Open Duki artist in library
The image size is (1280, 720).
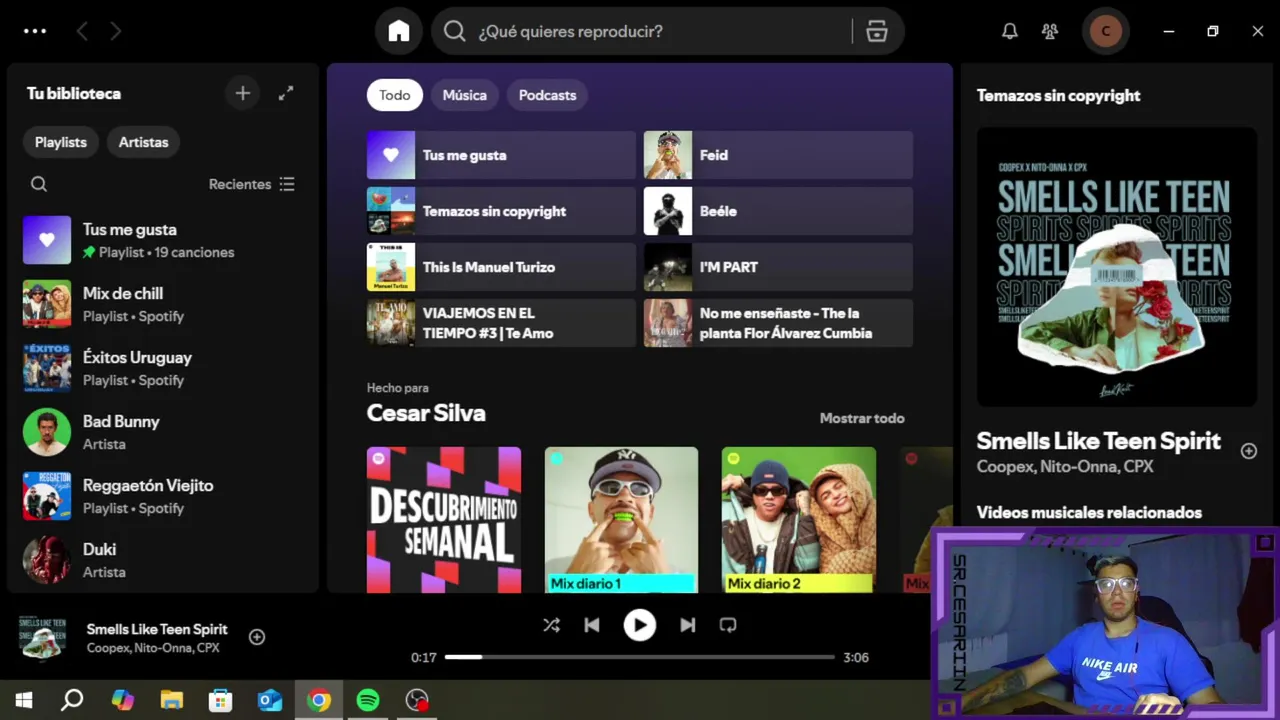(162, 560)
